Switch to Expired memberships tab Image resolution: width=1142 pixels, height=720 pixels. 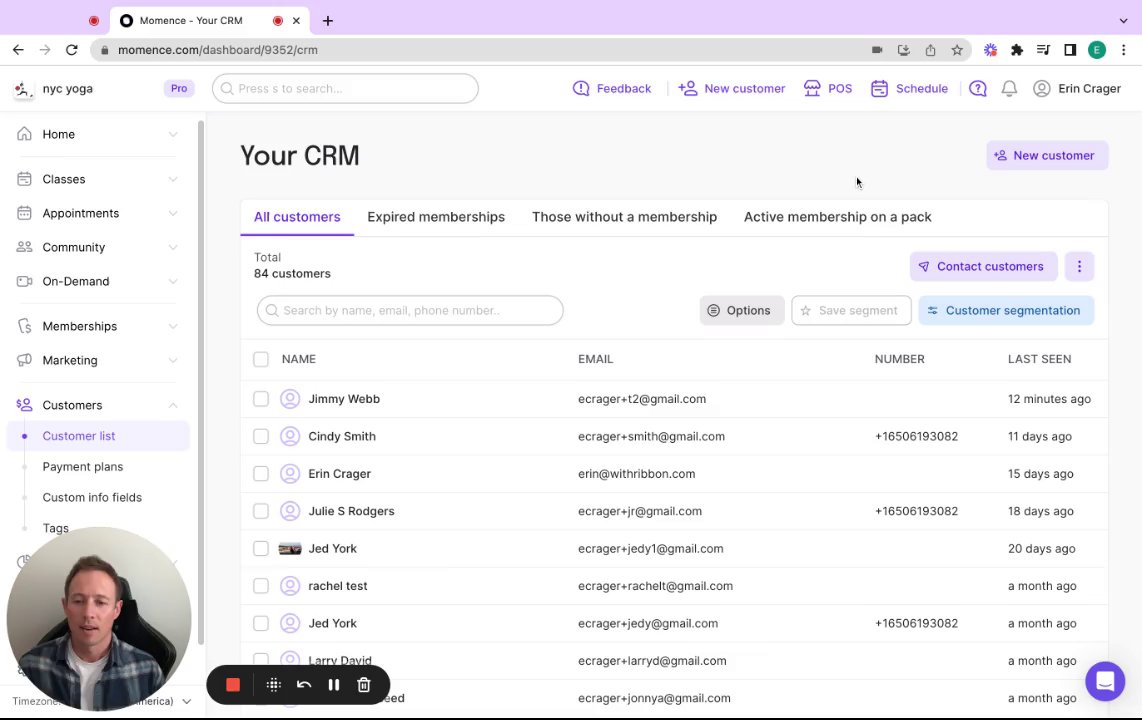tap(436, 217)
